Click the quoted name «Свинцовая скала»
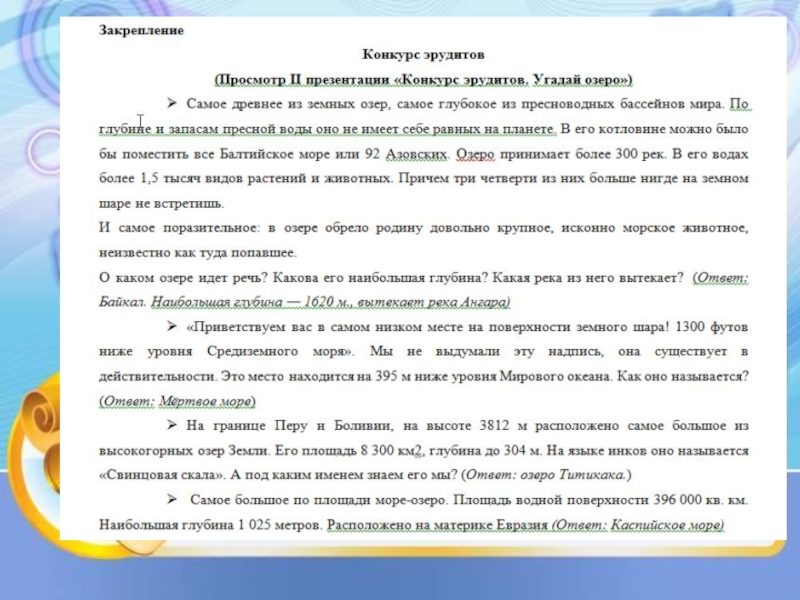The image size is (800, 600). pyautogui.click(x=162, y=475)
